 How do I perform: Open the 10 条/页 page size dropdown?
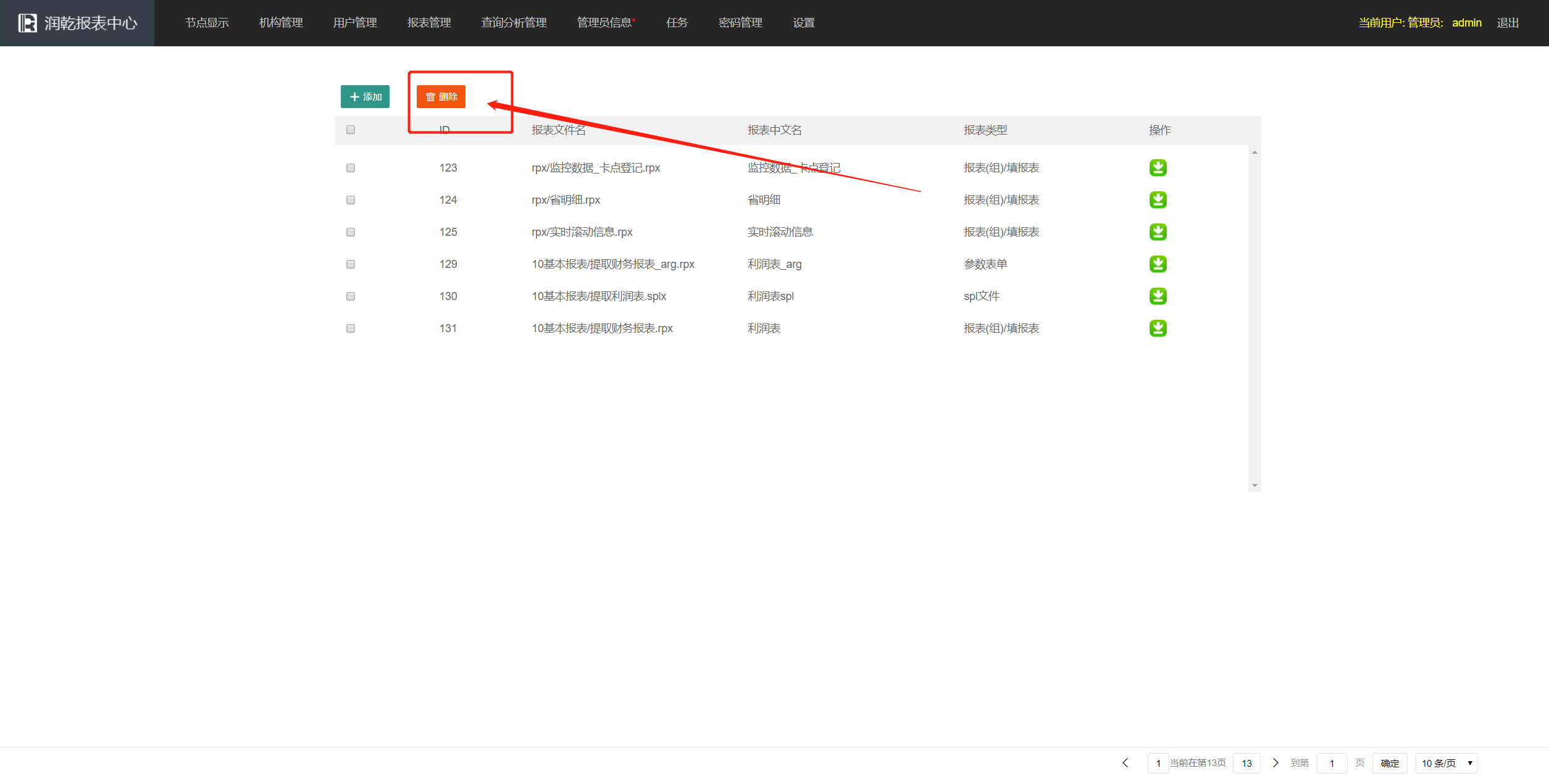pos(1446,764)
